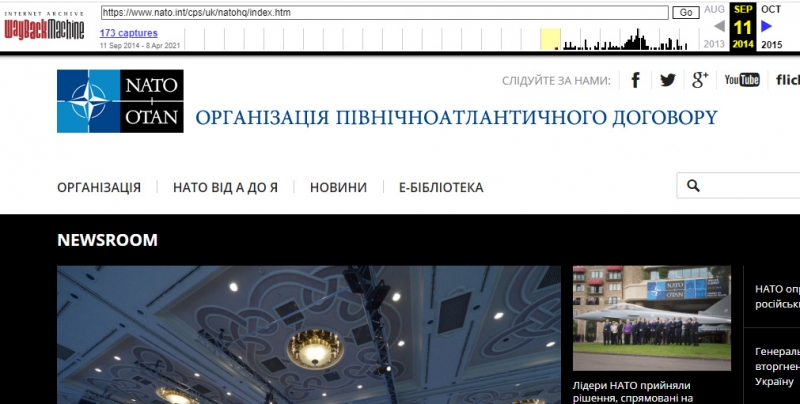Open NATO's Twitter page icon
This screenshot has height=404, width=800.
[x=667, y=80]
